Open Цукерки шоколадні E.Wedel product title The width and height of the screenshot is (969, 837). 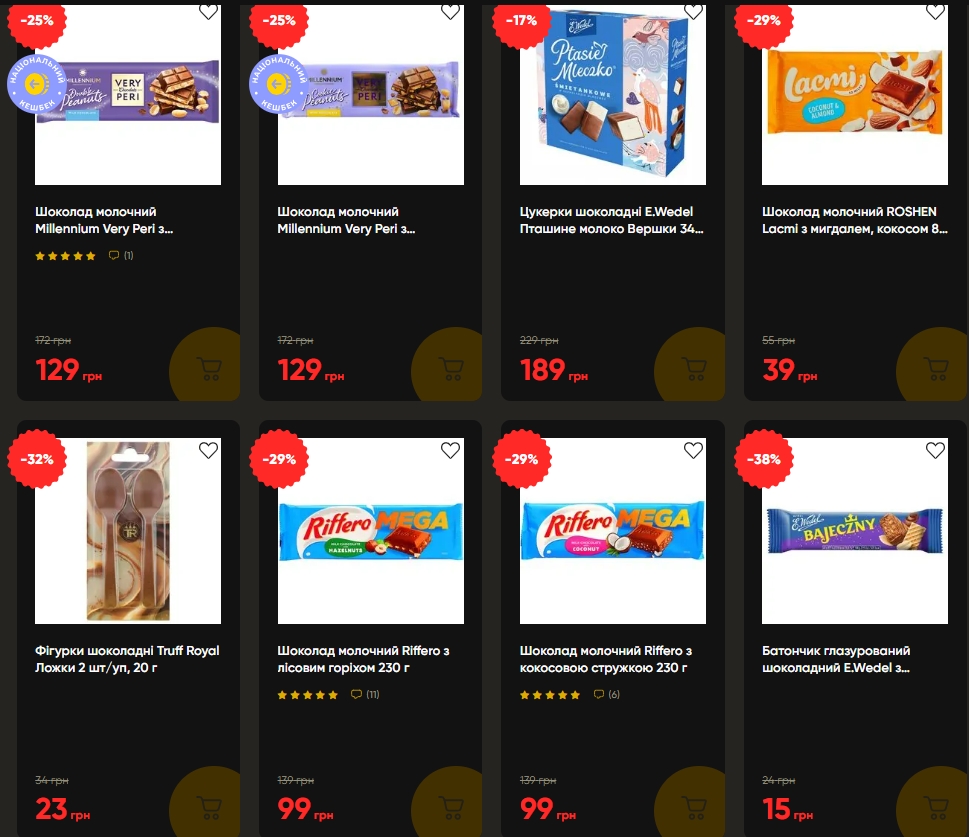click(611, 220)
